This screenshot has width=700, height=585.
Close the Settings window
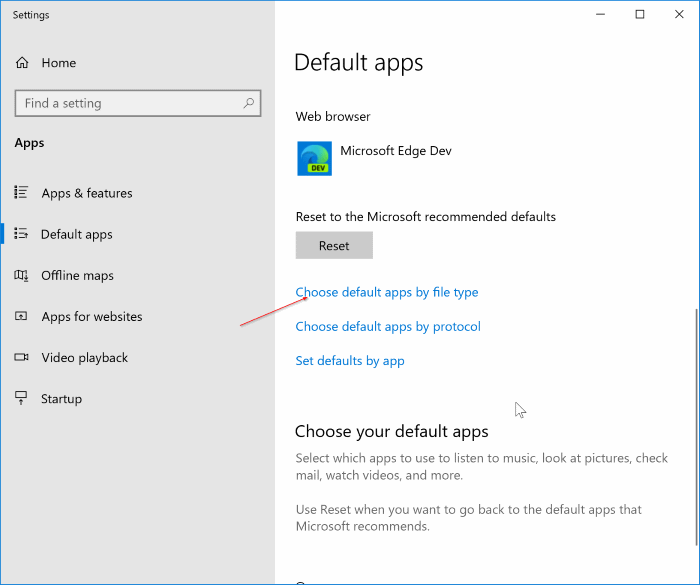pyautogui.click(x=679, y=14)
